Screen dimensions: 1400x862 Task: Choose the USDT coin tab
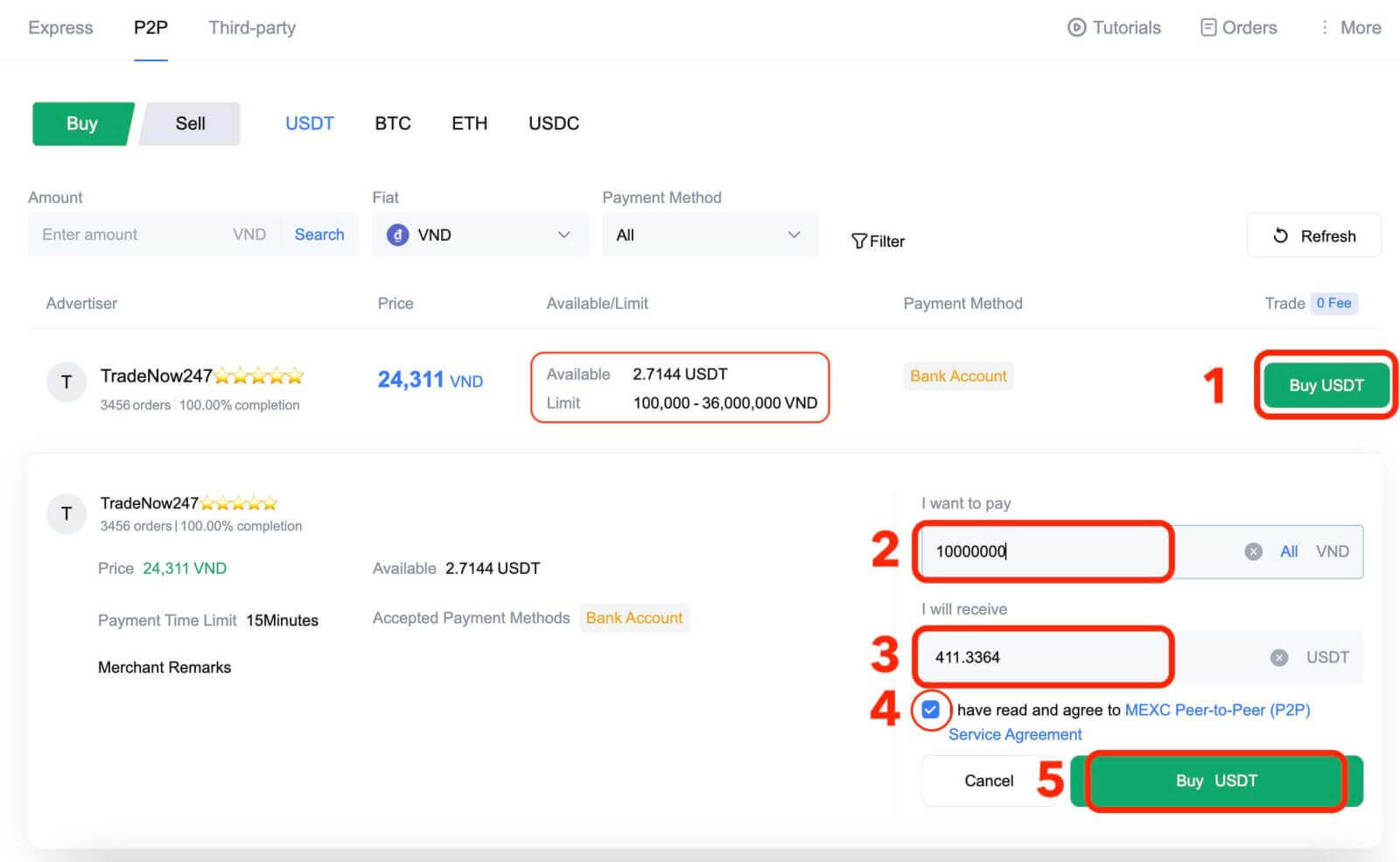pyautogui.click(x=310, y=123)
